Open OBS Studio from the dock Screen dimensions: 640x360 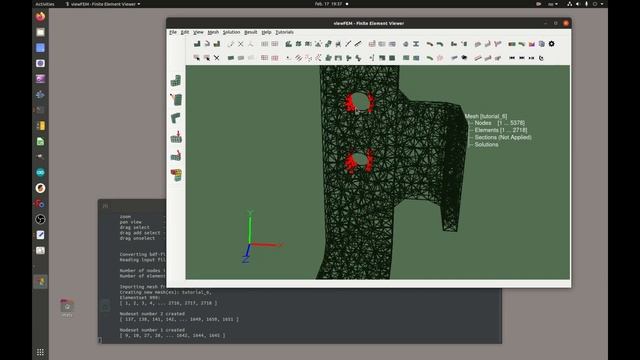[40, 220]
